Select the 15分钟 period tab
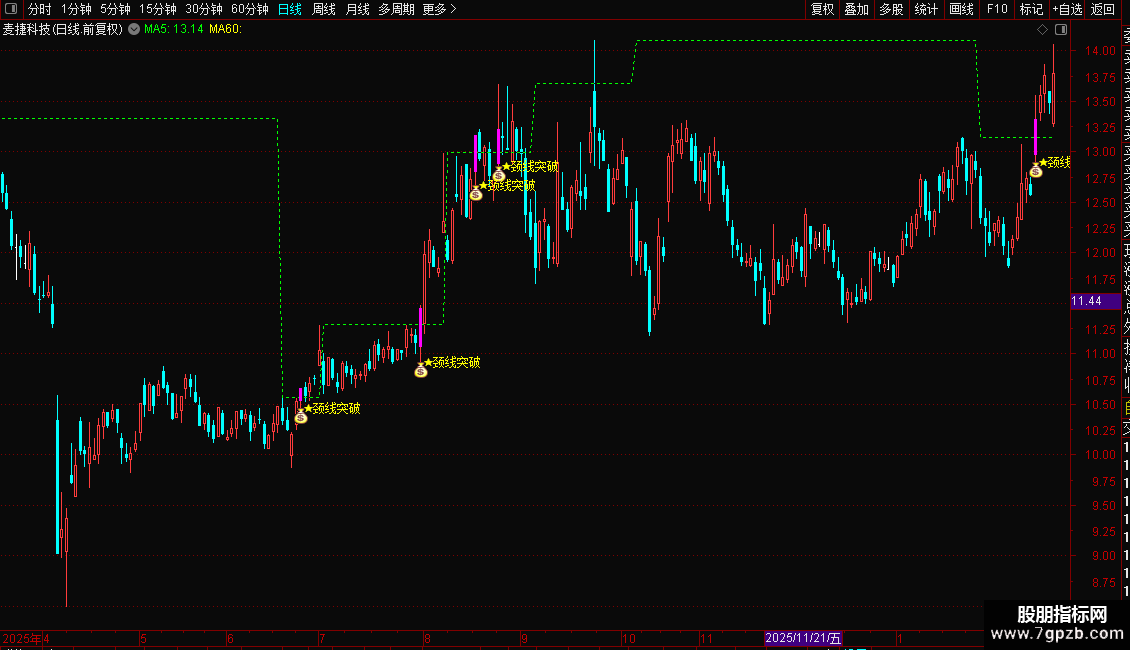Screen dimensions: 1130x650 click(x=158, y=9)
